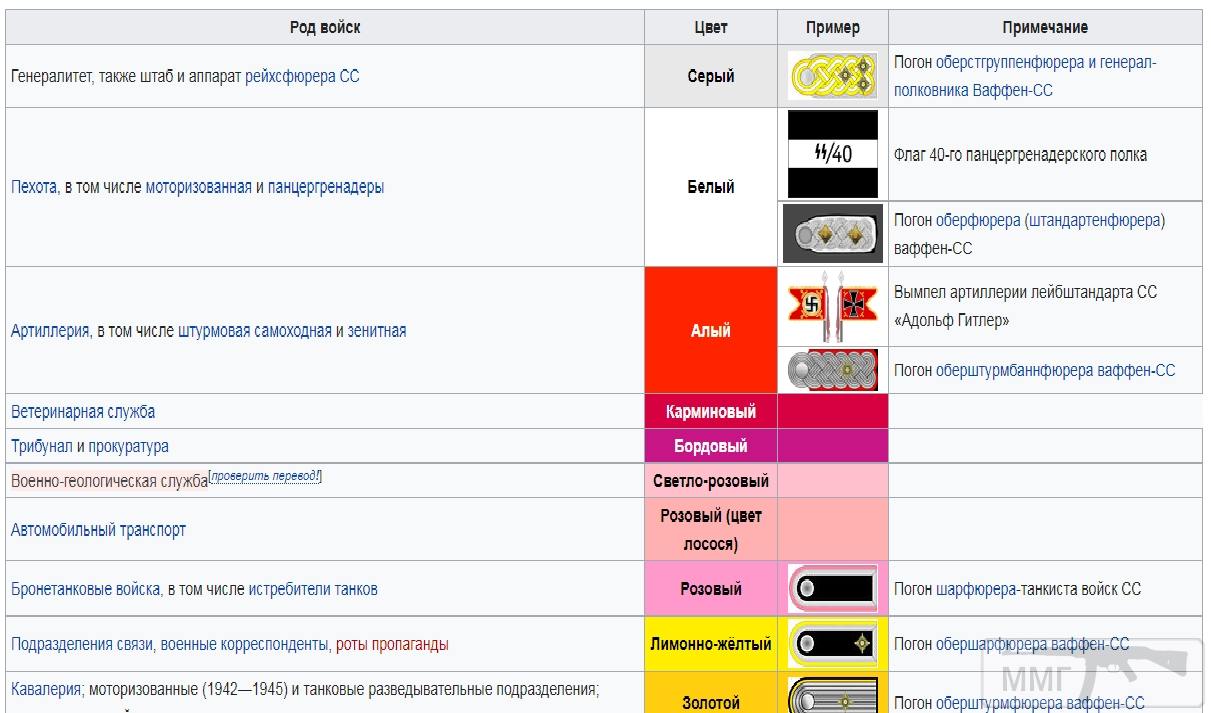Open the 'Артиллерия' link
Screen dimensions: 1211x713
[x=49, y=331]
